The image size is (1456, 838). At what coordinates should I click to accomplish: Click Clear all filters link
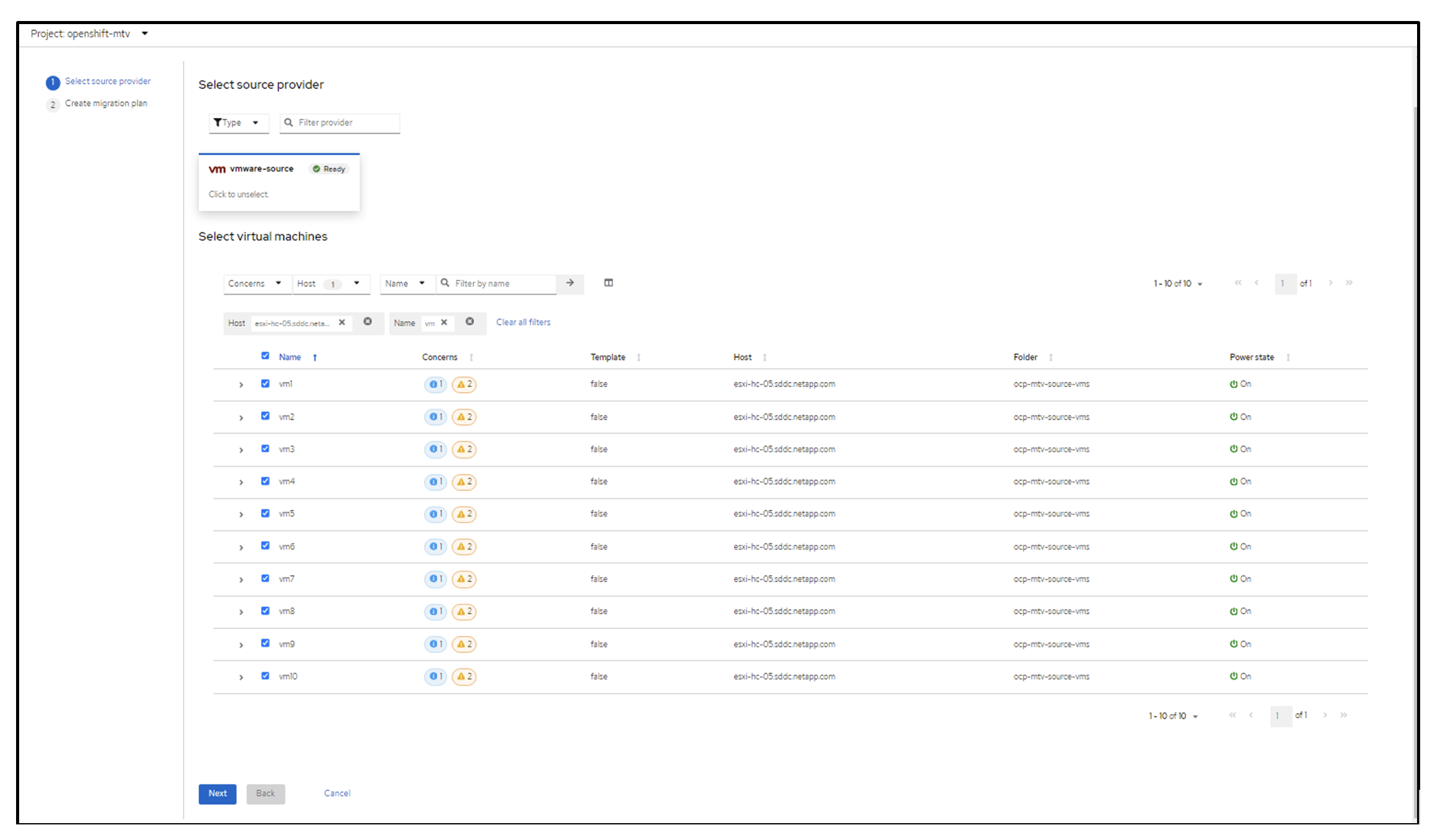[x=525, y=322]
